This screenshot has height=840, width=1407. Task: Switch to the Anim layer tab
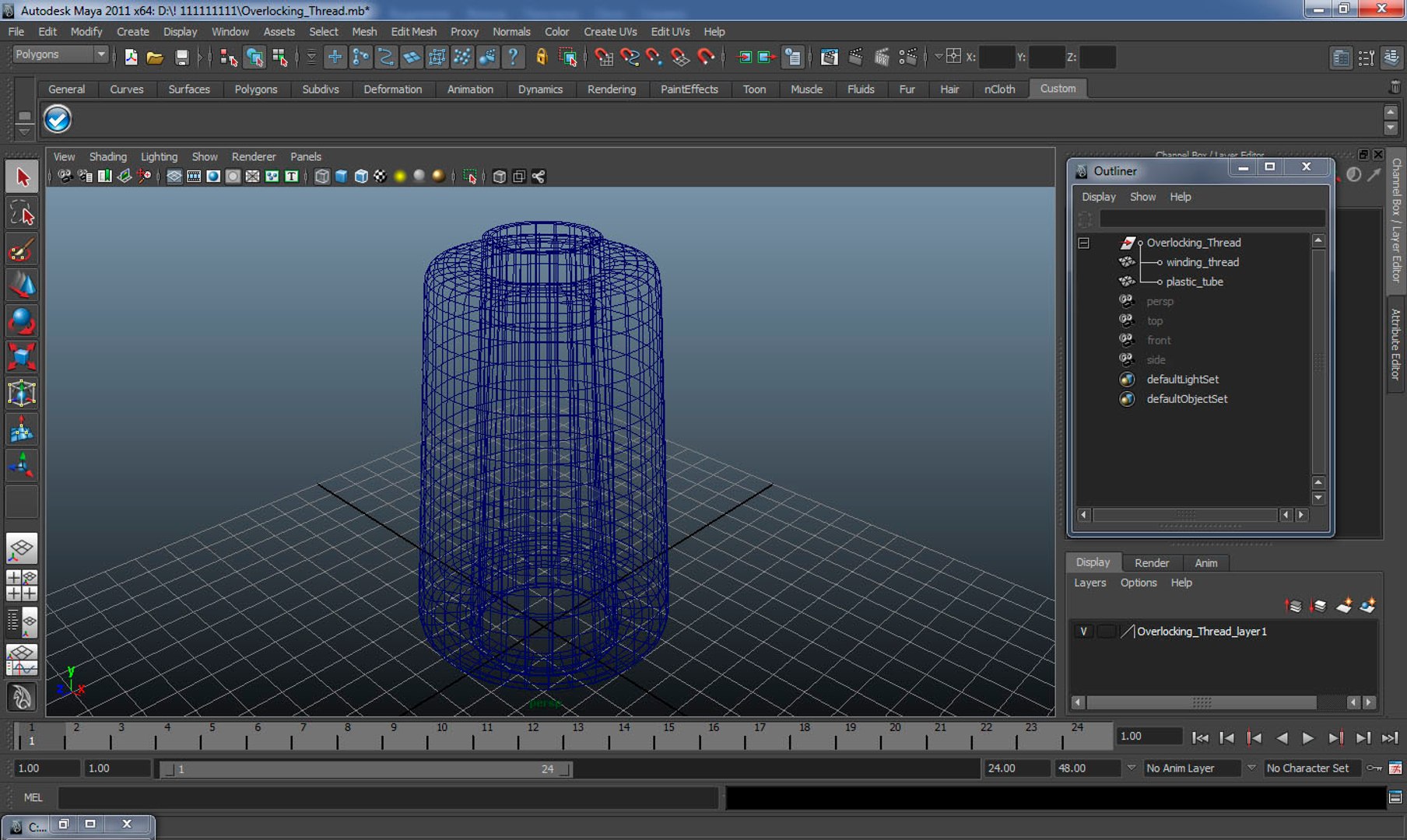(1205, 563)
